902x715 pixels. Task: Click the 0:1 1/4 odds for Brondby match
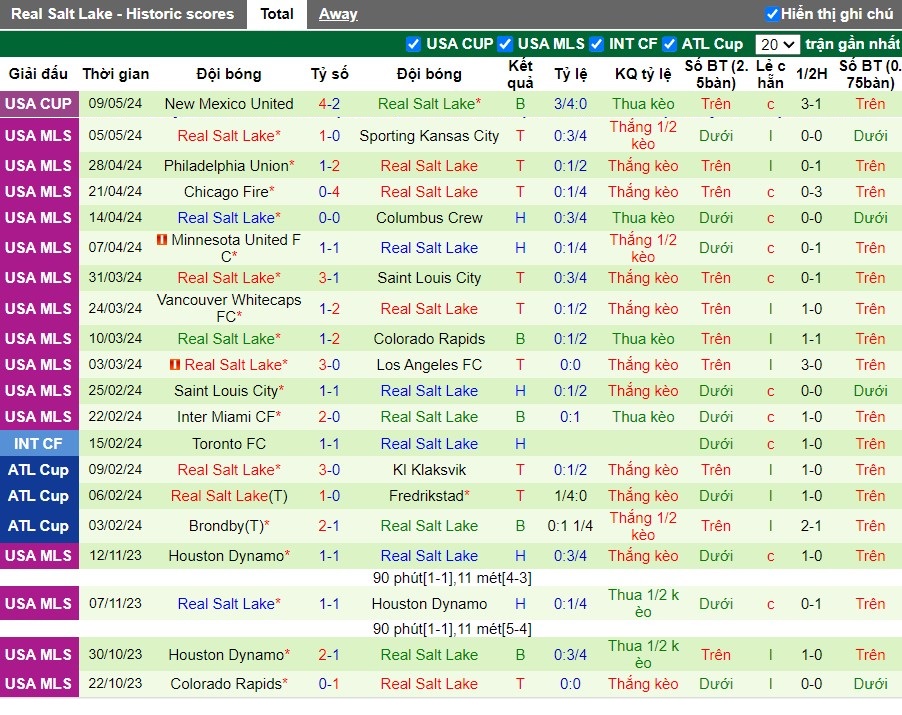570,526
